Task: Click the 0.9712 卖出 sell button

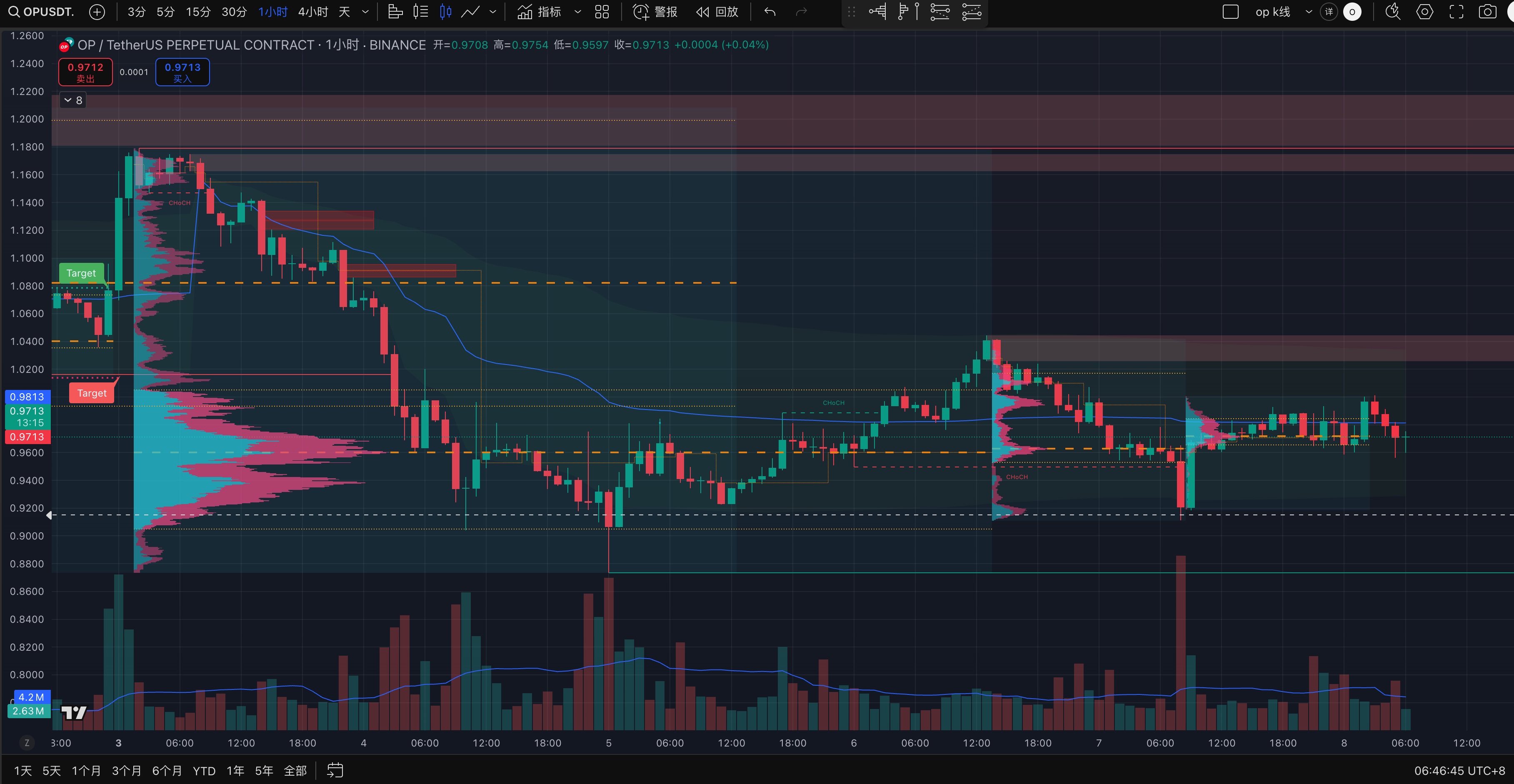Action: [85, 72]
